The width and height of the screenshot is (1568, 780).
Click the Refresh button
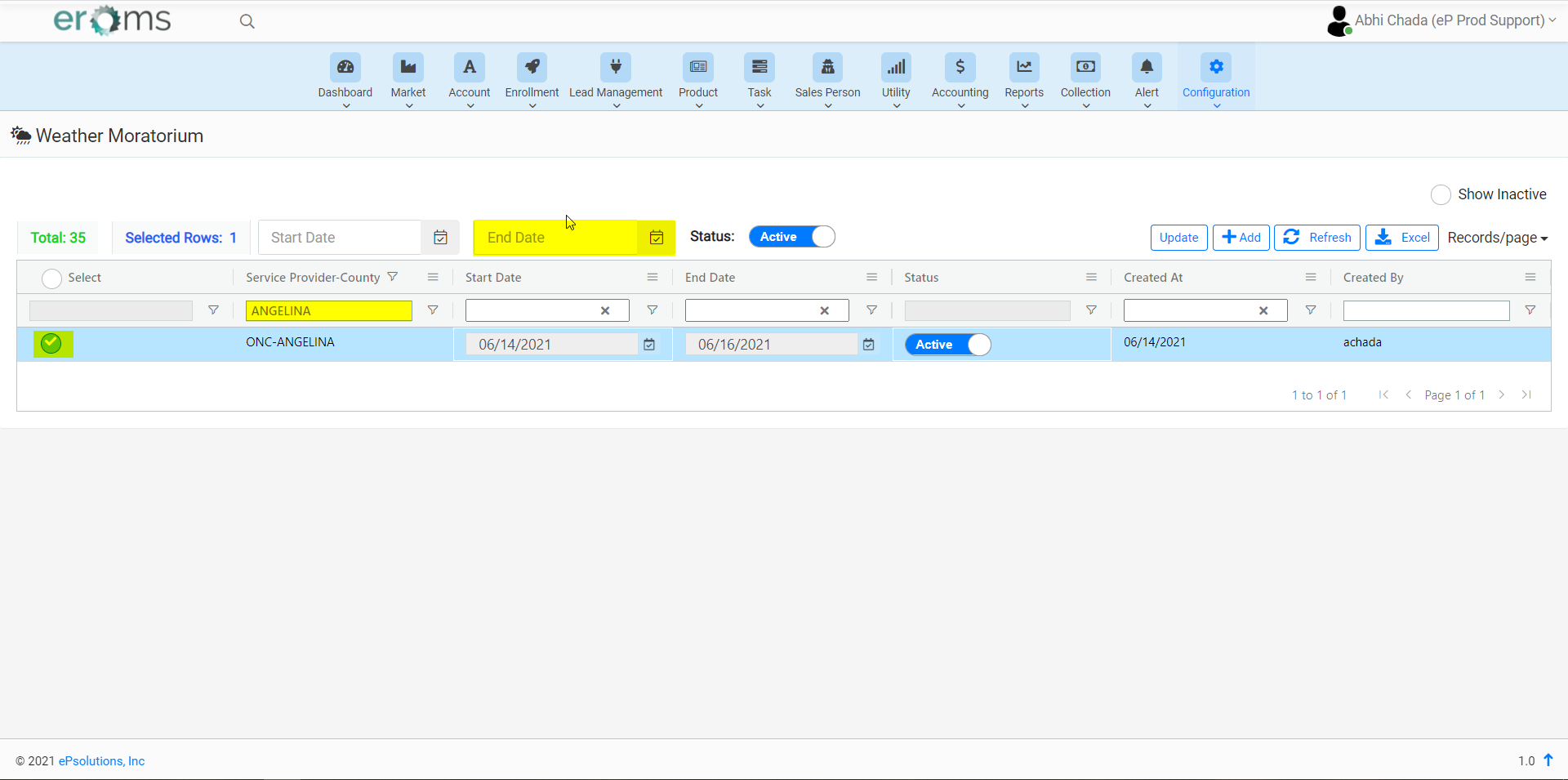pos(1316,238)
